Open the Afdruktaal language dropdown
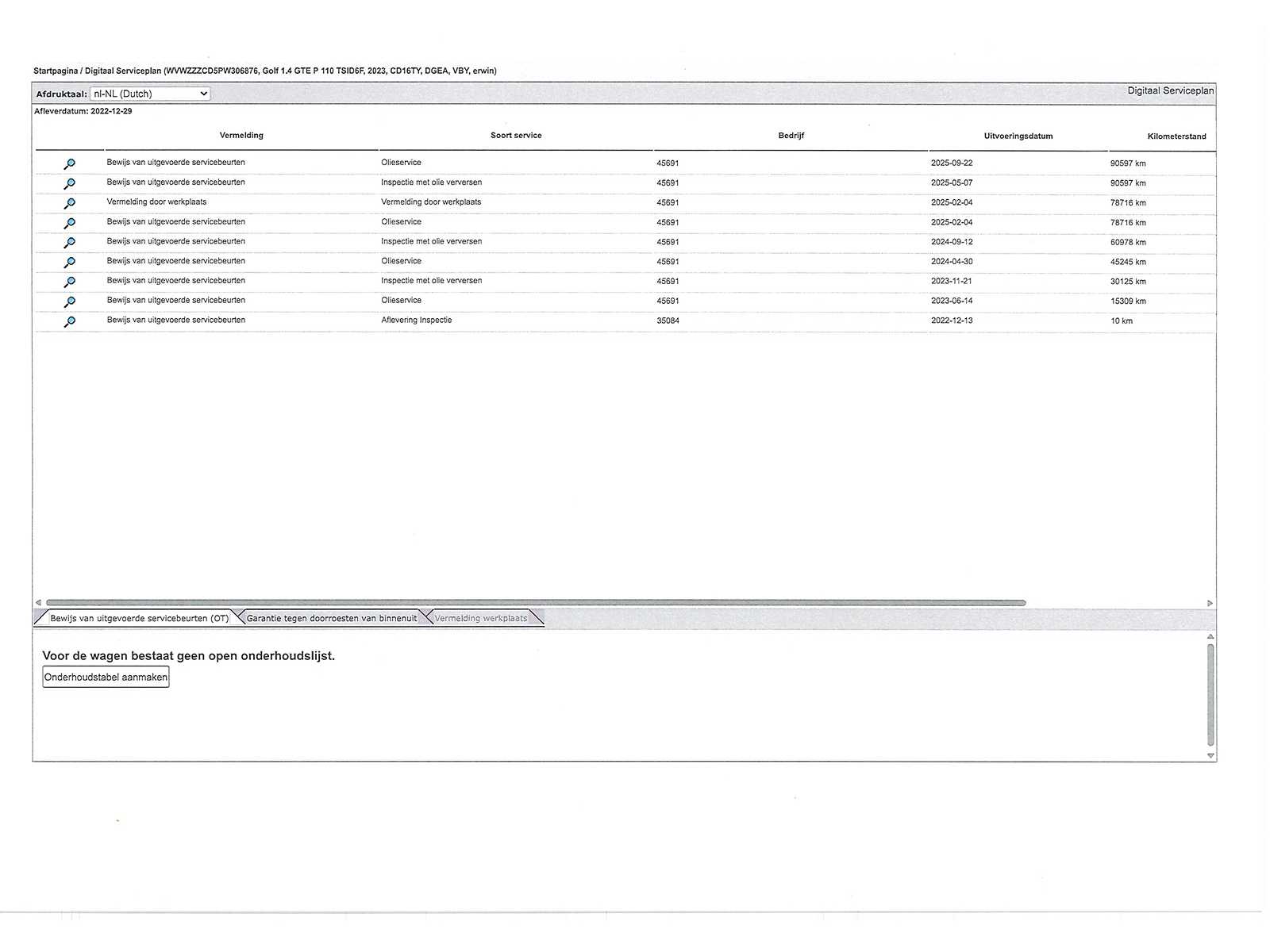This screenshot has height=952, width=1270. pyautogui.click(x=150, y=94)
